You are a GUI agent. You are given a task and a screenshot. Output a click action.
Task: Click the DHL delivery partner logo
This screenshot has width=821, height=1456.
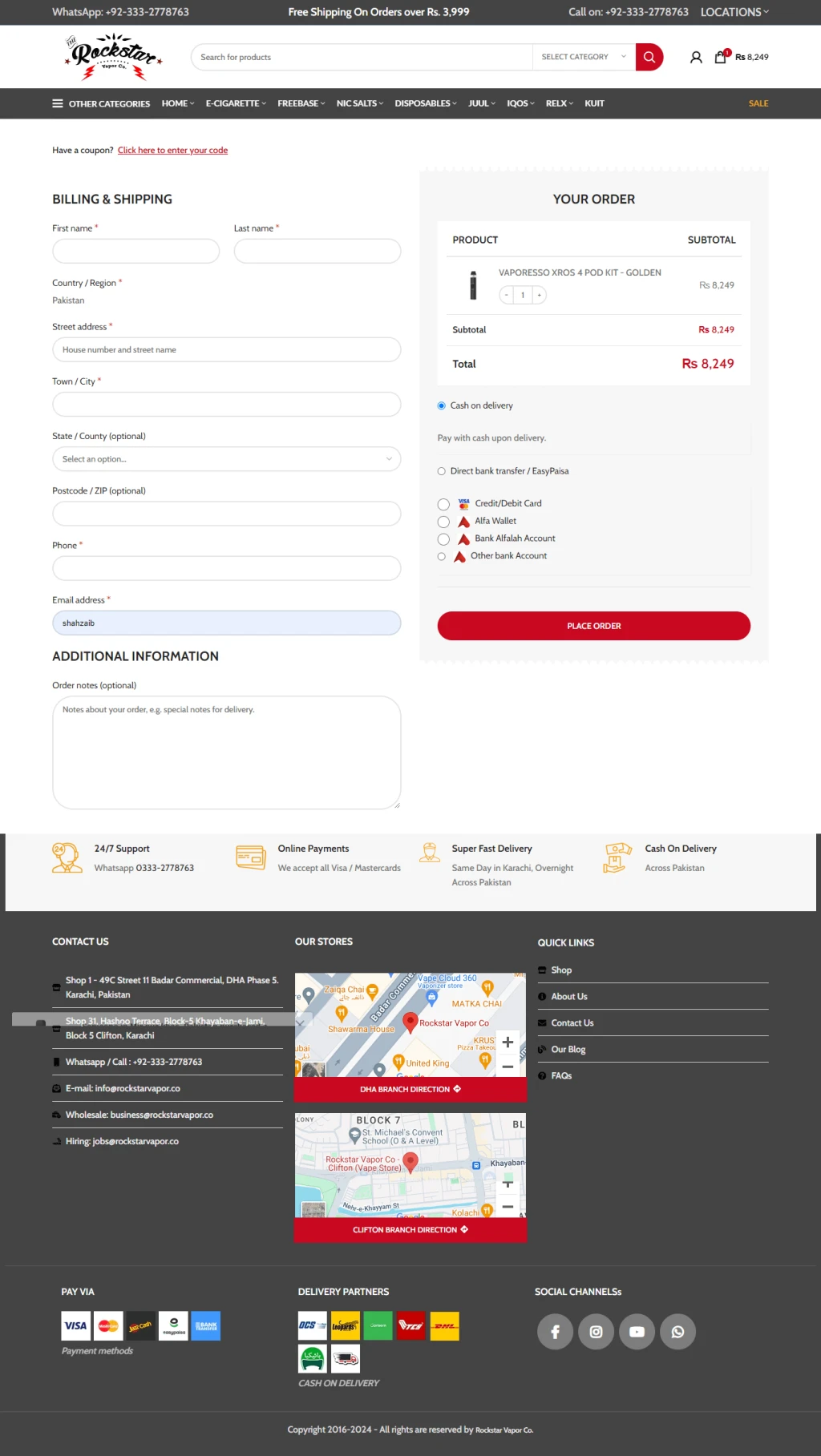click(x=445, y=1326)
